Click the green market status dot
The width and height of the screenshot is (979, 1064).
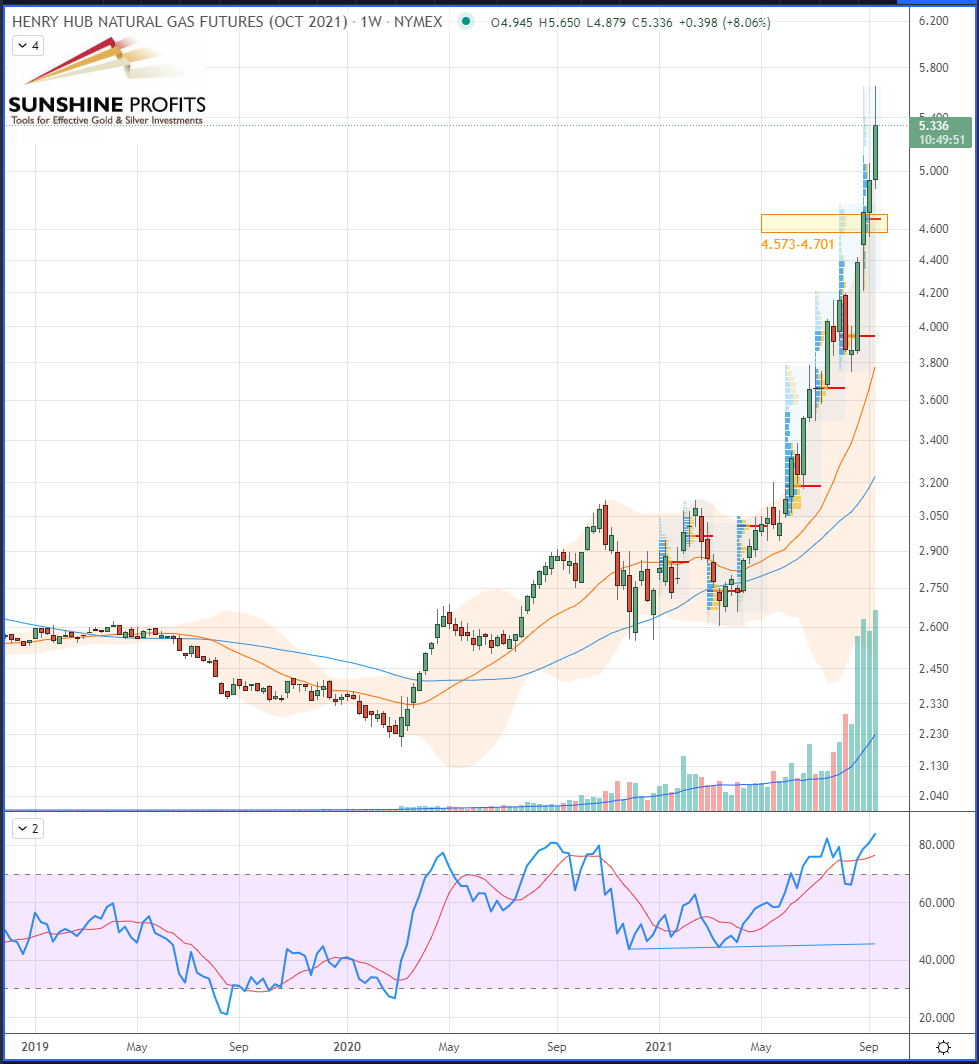[x=465, y=22]
